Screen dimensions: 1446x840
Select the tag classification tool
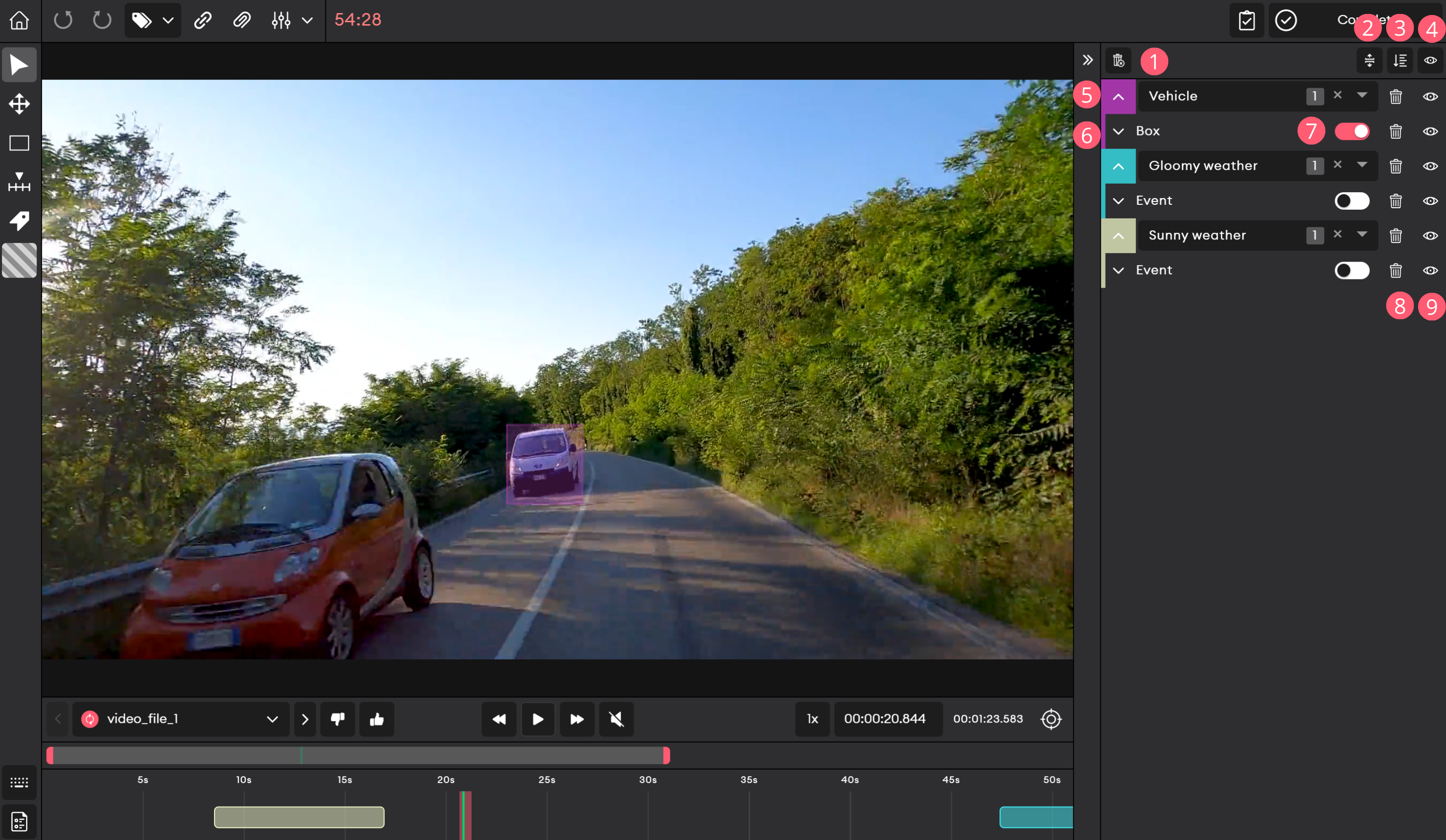(x=19, y=221)
